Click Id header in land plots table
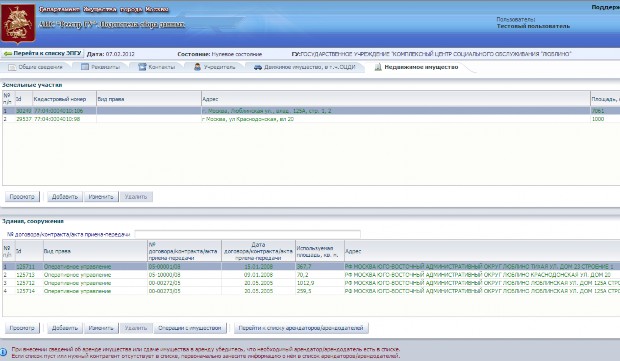 coord(24,99)
